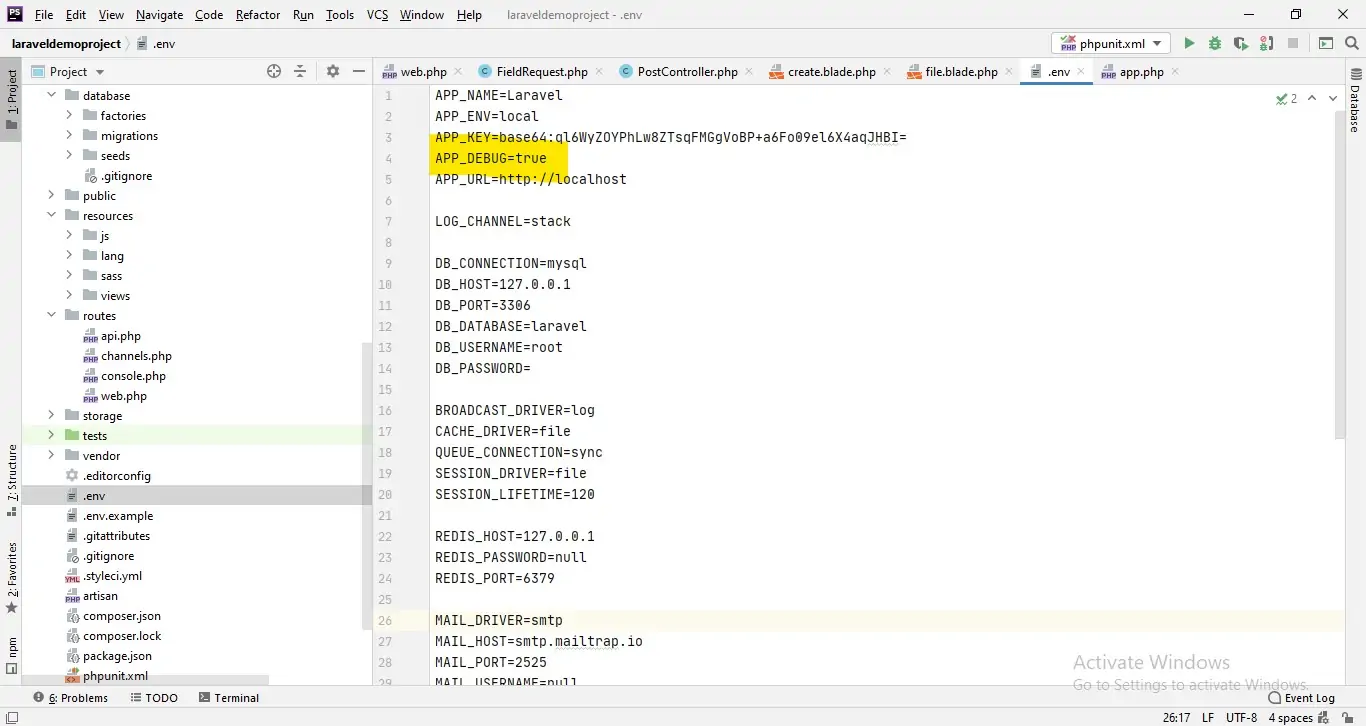Open the Tools menu
The width and height of the screenshot is (1366, 726).
(x=340, y=15)
